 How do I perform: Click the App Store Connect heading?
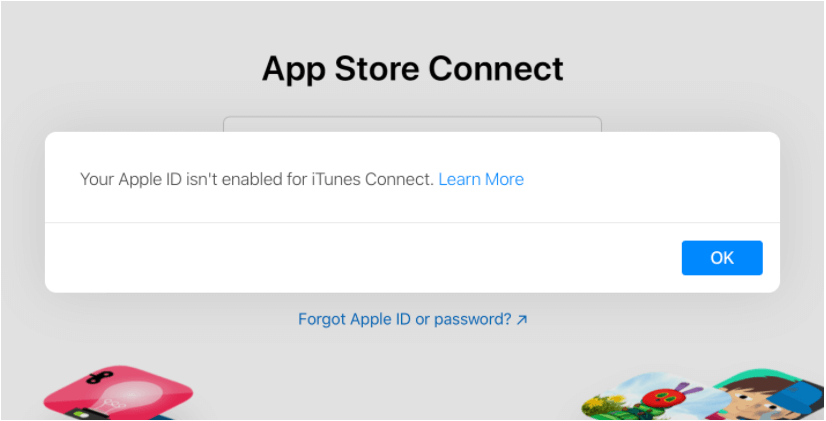(412, 68)
